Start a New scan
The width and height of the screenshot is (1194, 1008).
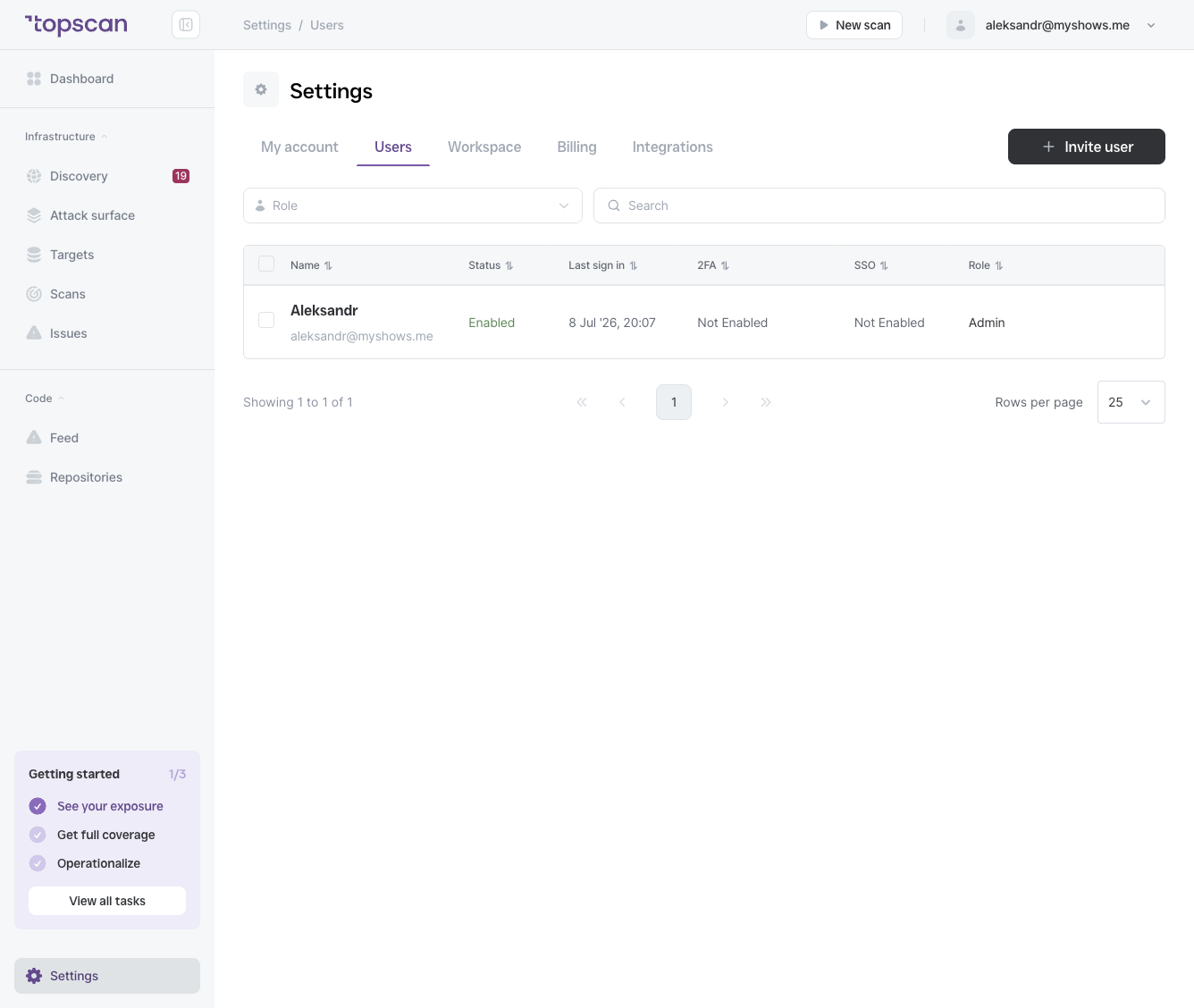(x=854, y=25)
